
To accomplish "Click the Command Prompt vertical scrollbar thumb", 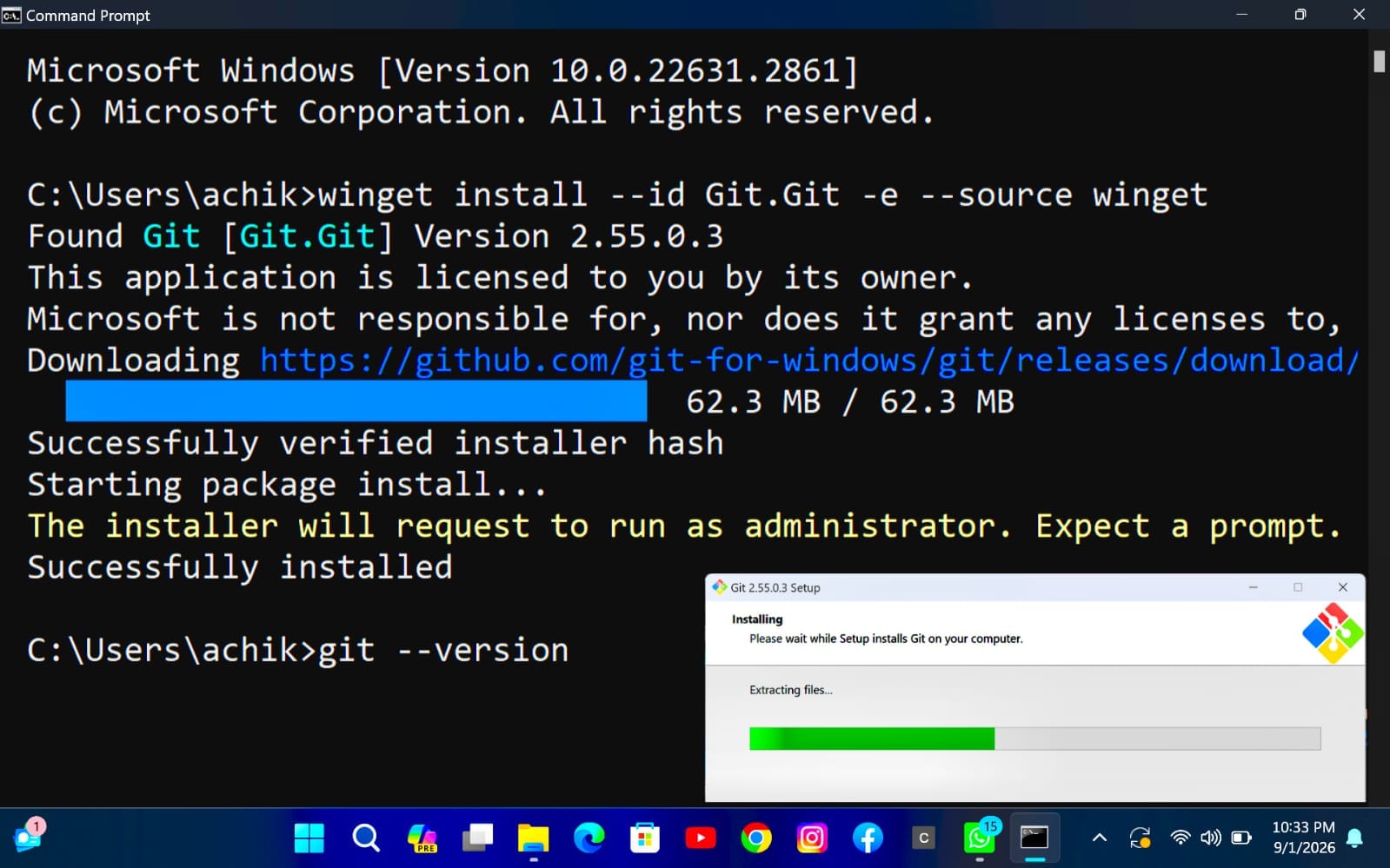I will [1379, 62].
